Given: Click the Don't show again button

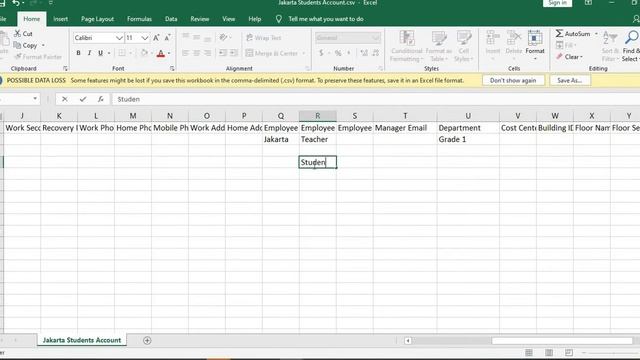Looking at the screenshot, I should (513, 80).
